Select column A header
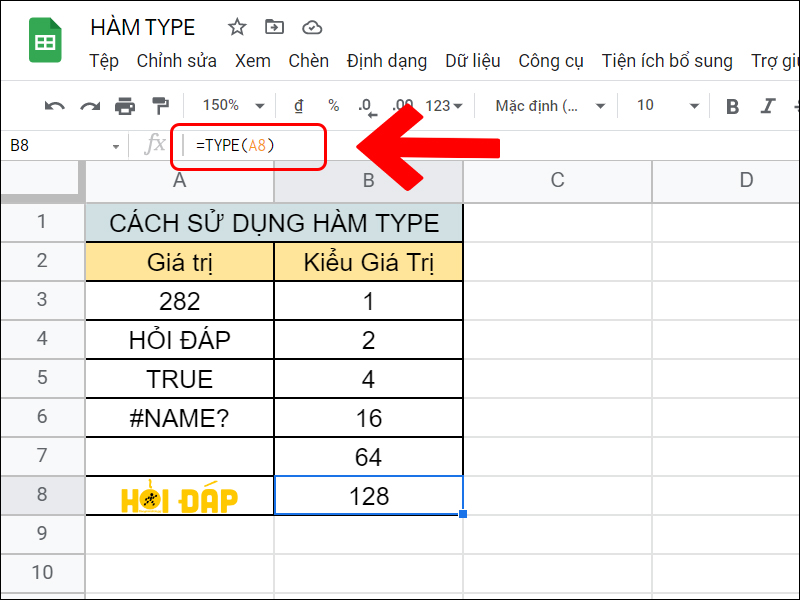Viewport: 800px width, 600px height. pos(180,181)
